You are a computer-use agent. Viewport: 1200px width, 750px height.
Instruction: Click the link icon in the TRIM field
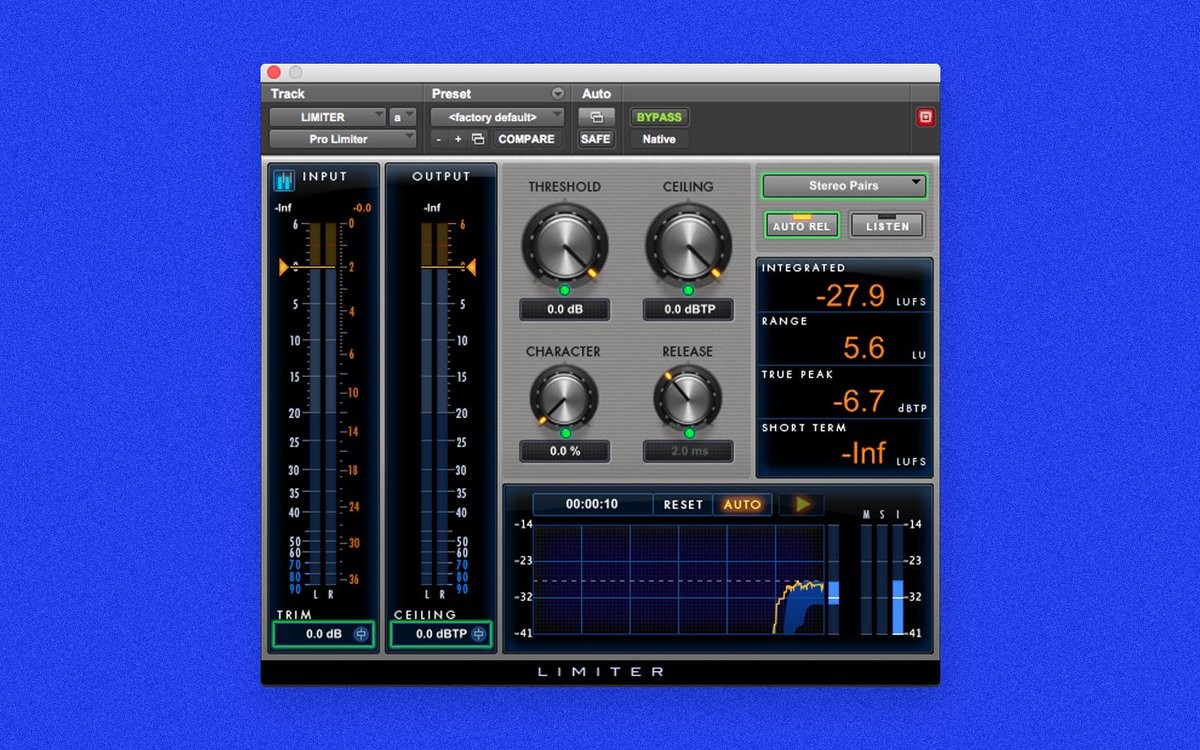click(x=361, y=634)
